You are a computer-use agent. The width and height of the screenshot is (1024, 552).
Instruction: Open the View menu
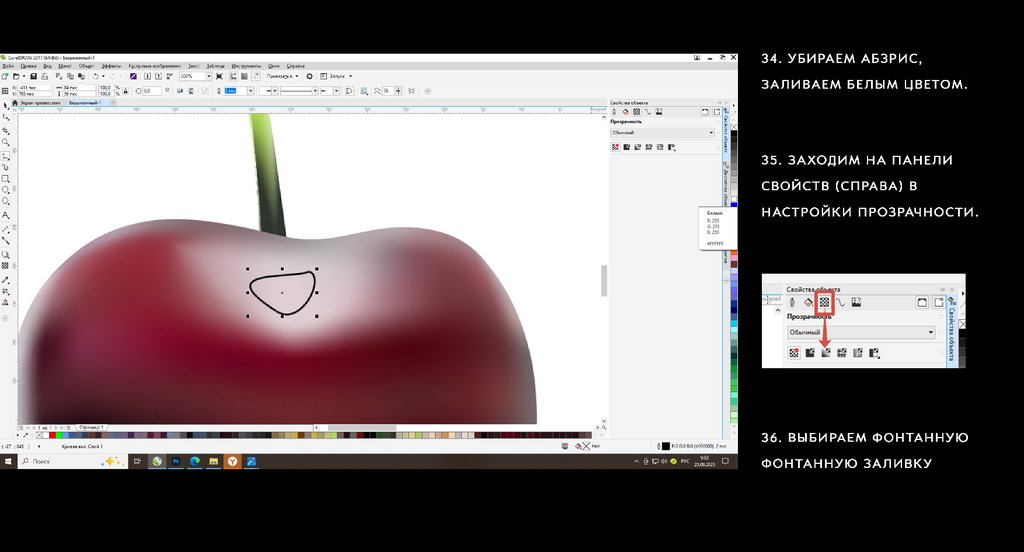point(47,66)
